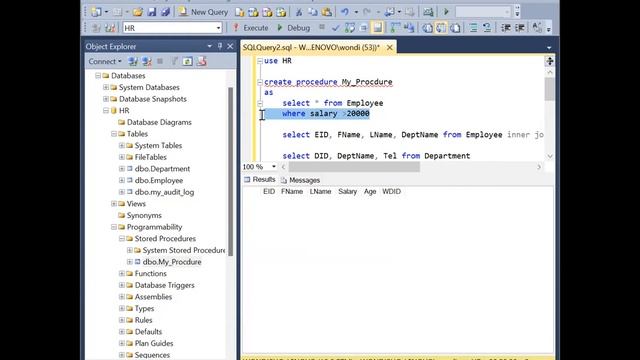The height and width of the screenshot is (360, 640).
Task: Click the Comment out selected lines icon
Action: [473, 28]
